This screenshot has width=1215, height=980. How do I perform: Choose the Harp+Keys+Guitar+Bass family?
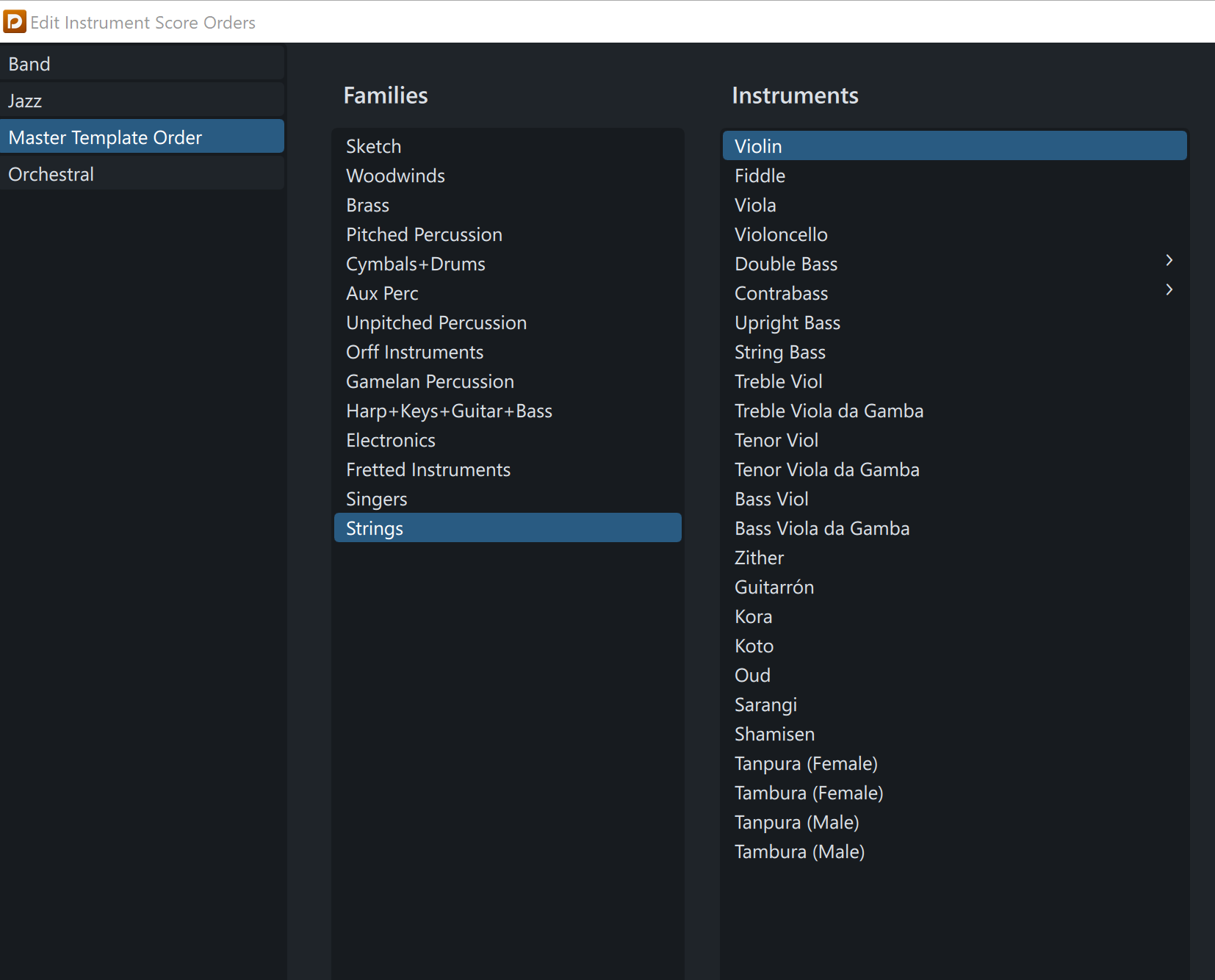click(449, 411)
